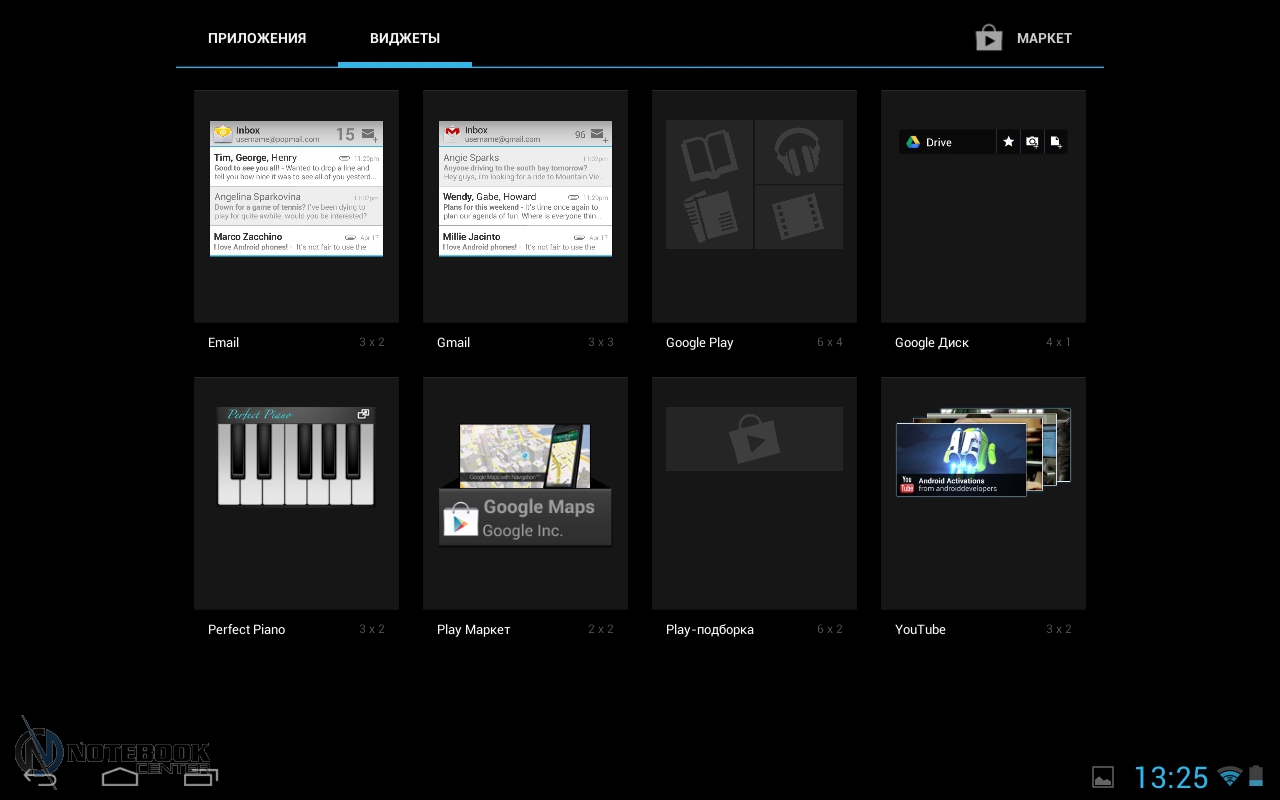Select the Play-подборка widget placeholder
This screenshot has height=800, width=1280.
click(x=754, y=438)
